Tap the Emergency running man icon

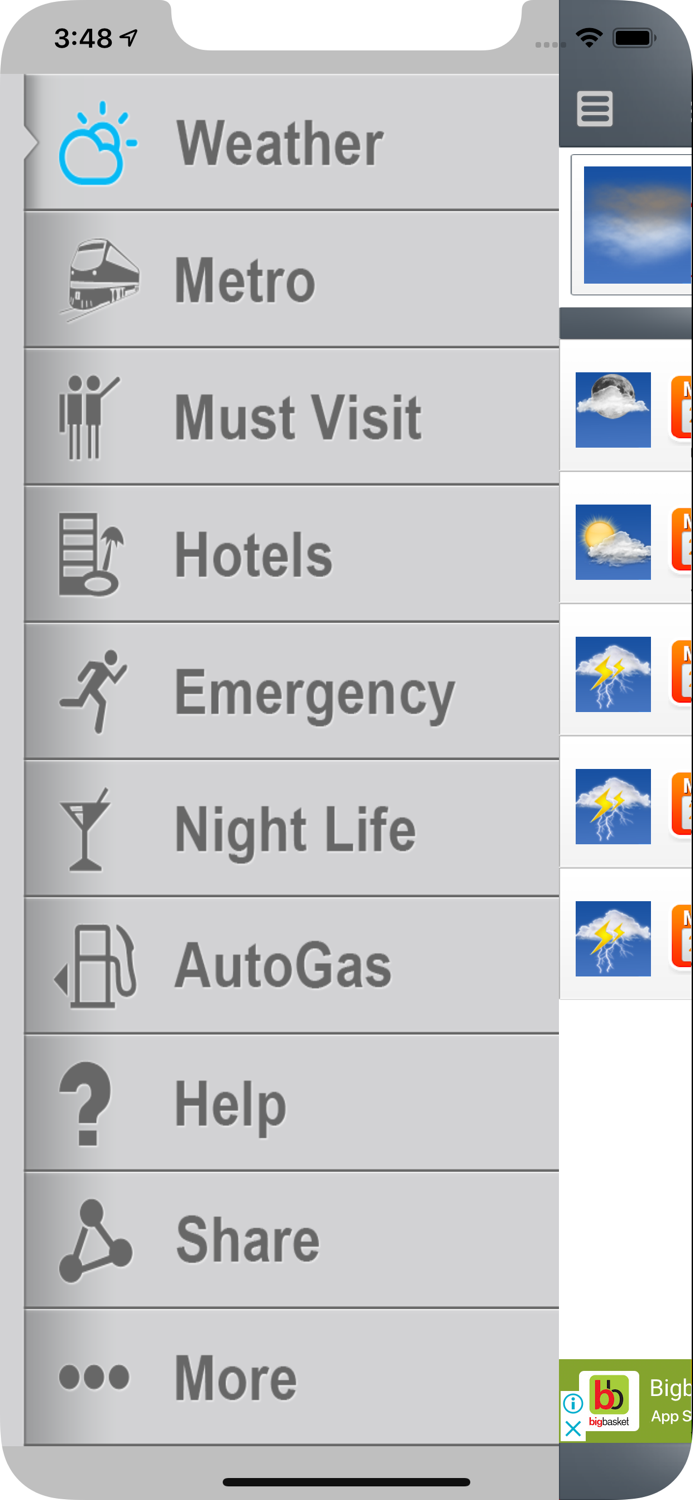[x=94, y=692]
